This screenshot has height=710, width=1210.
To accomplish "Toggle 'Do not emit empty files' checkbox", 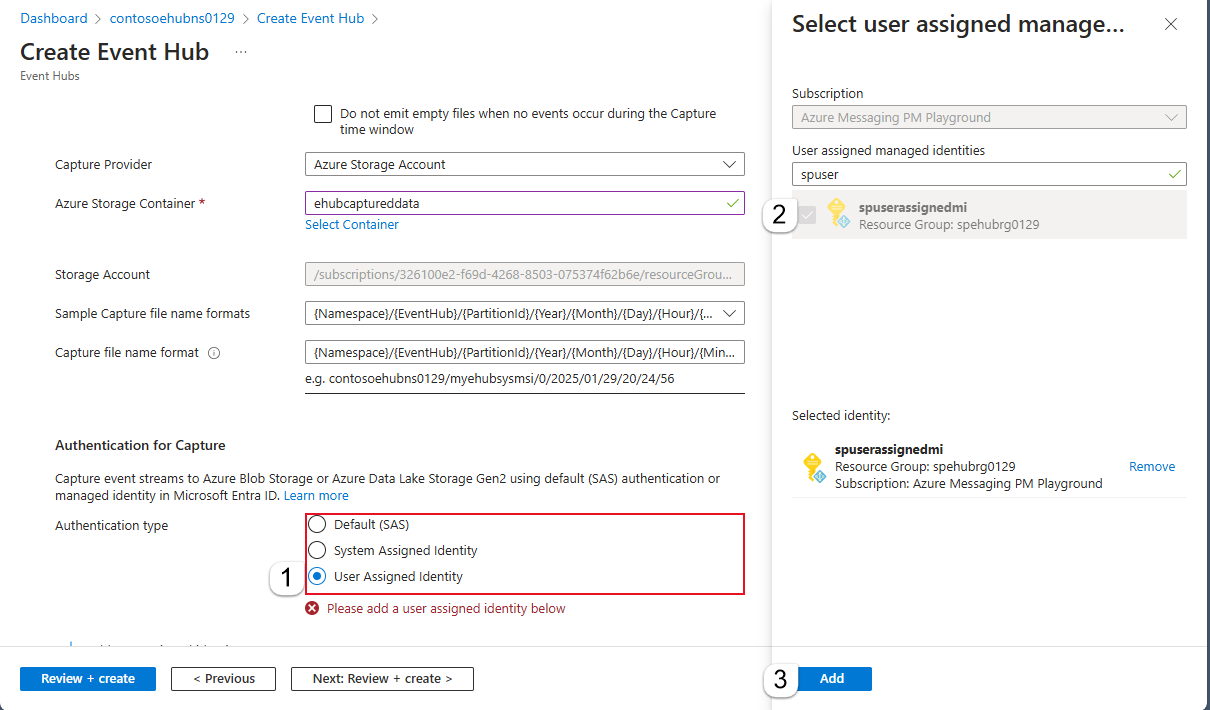I will [323, 114].
